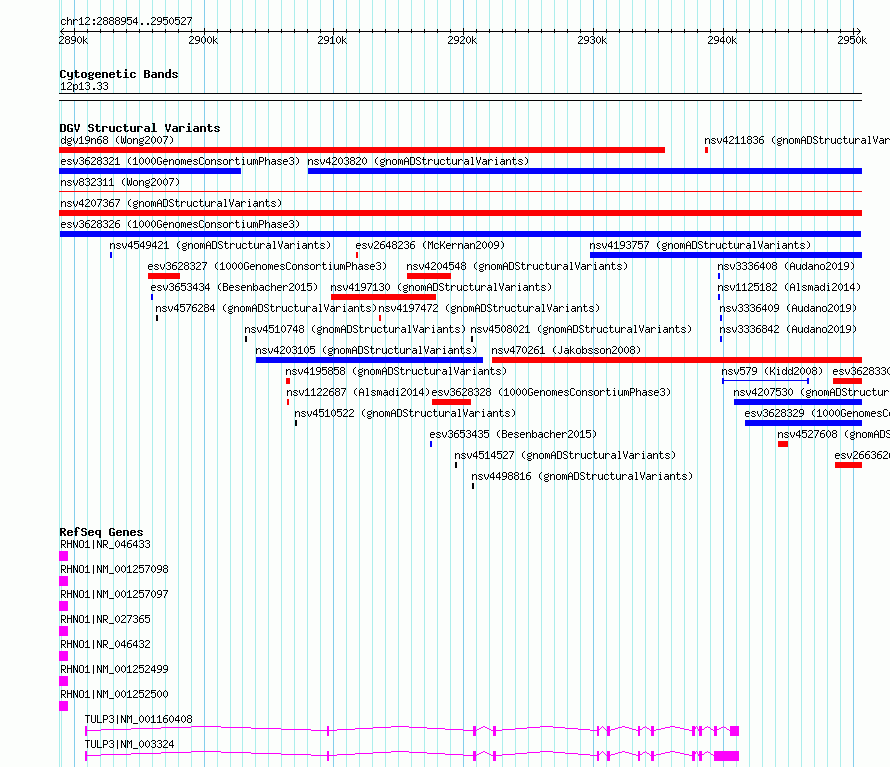Screen dimensions: 890x767
Task: Click nsv4207530 variant label
Action: (811, 392)
